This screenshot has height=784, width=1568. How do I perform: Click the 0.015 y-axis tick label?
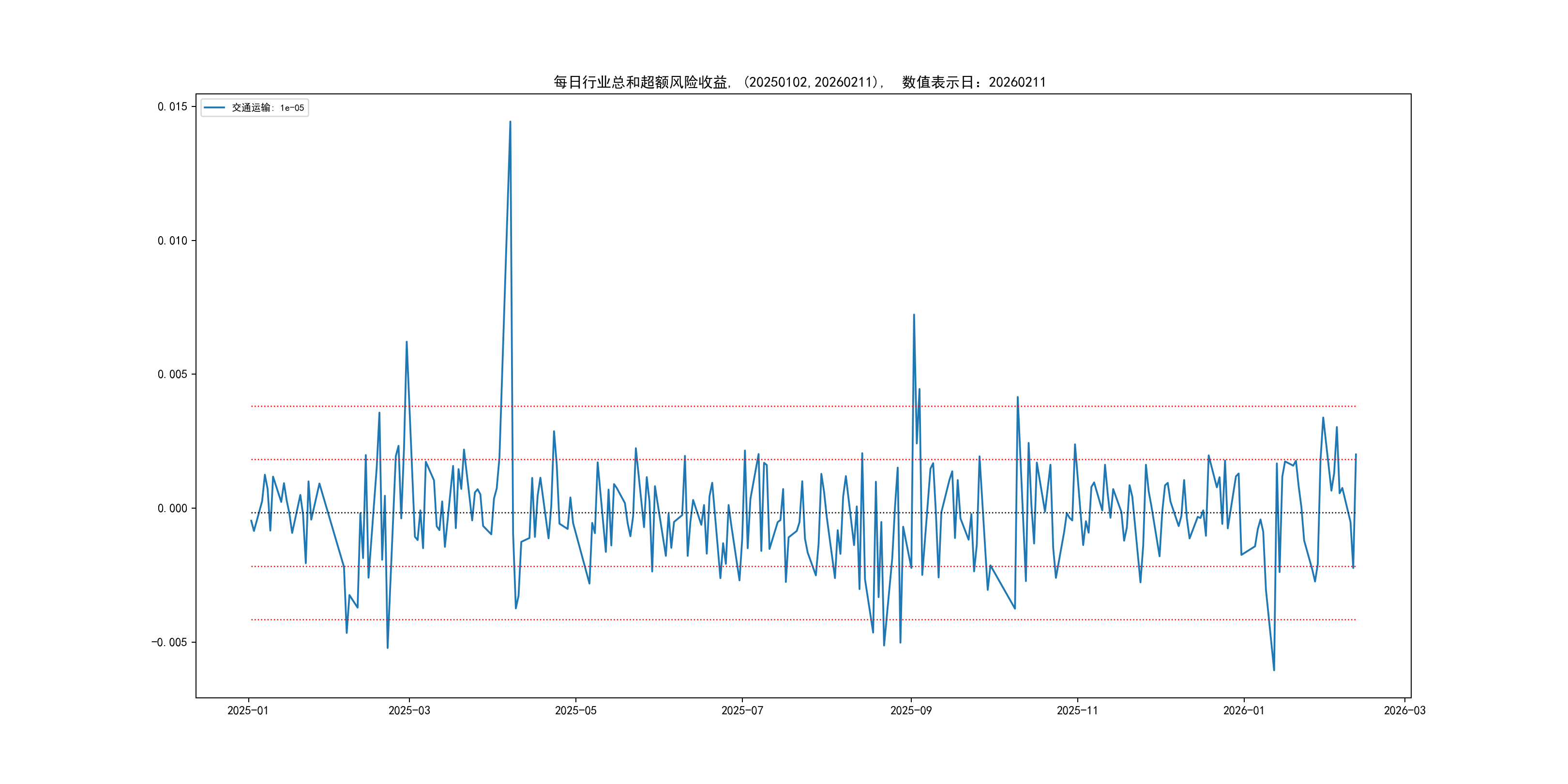[172, 106]
